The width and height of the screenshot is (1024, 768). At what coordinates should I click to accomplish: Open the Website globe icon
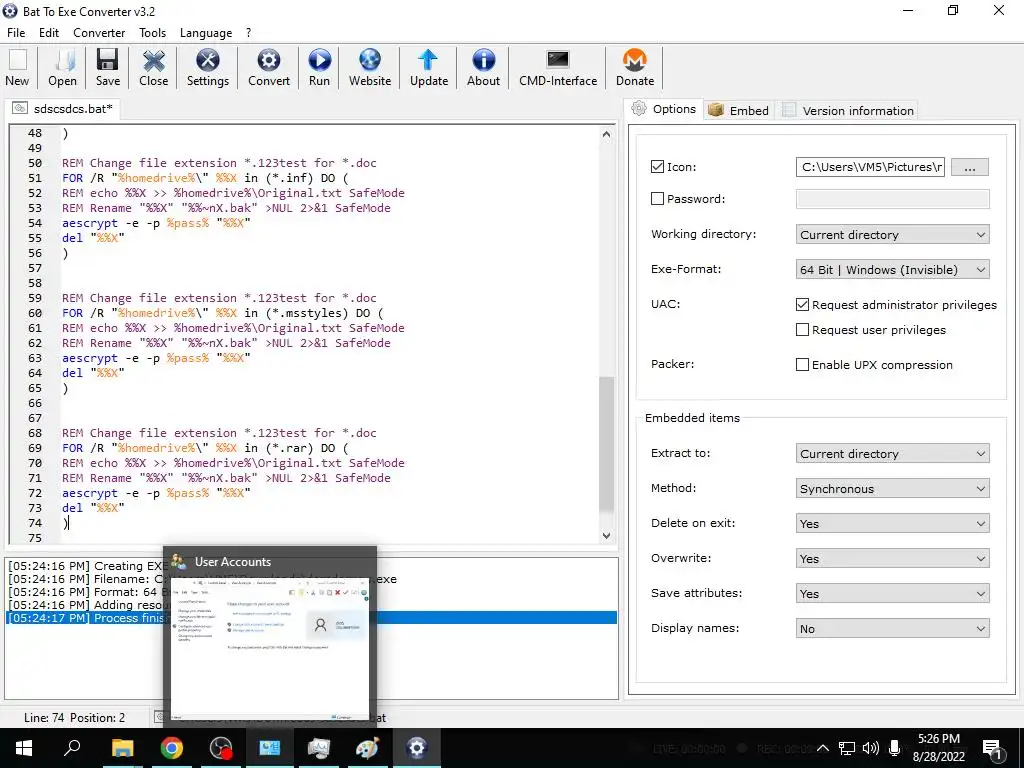[x=370, y=68]
